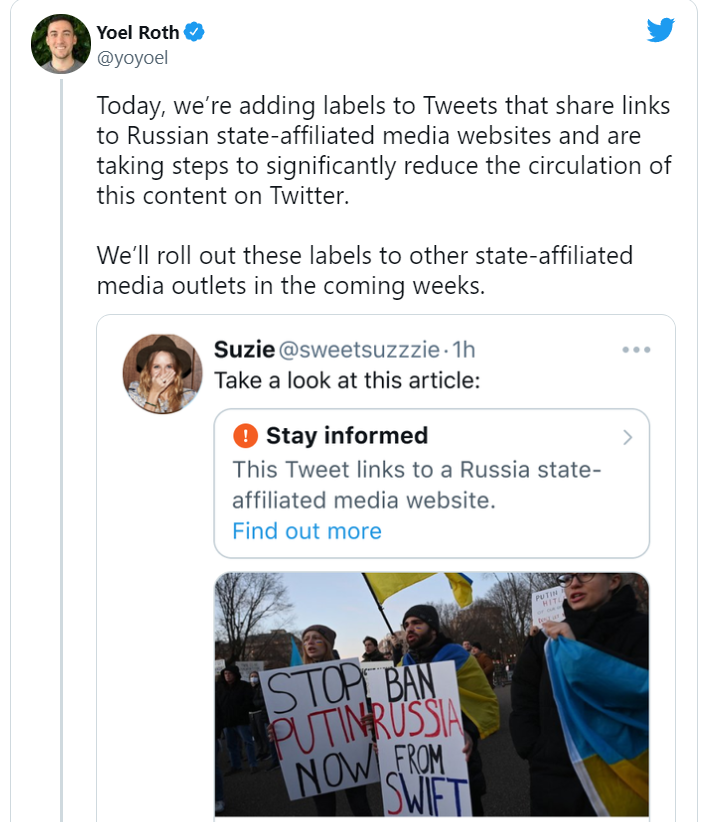This screenshot has height=824, width=704.
Task: Click the 1h timestamp on the quoted tweet
Action: (463, 349)
